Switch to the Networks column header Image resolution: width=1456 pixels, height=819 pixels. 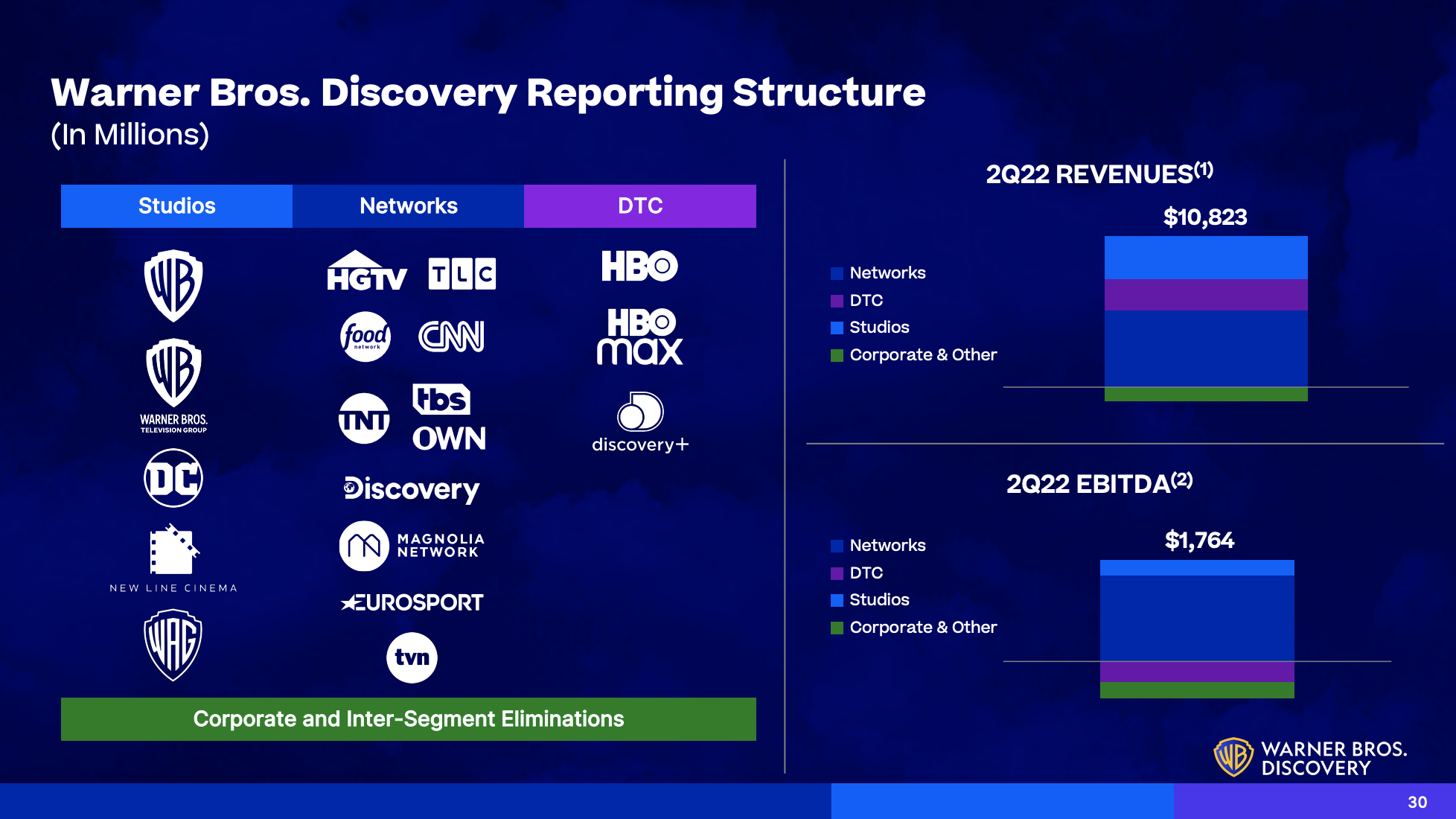[409, 206]
